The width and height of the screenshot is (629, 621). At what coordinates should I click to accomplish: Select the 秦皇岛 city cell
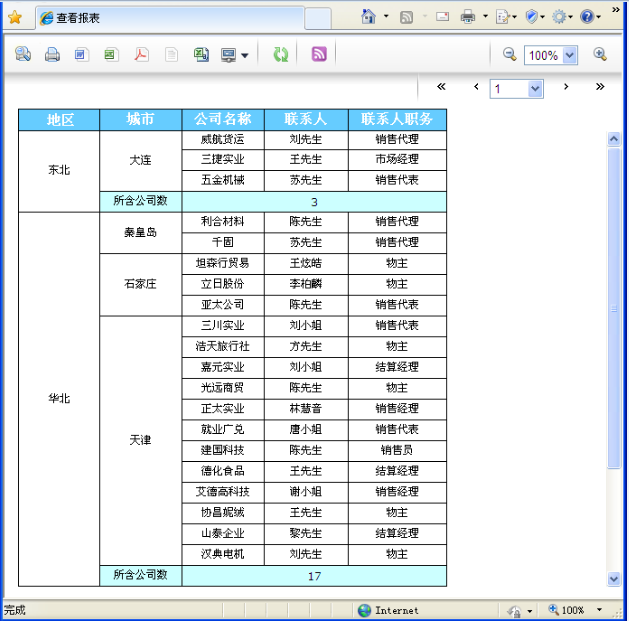pyautogui.click(x=141, y=232)
